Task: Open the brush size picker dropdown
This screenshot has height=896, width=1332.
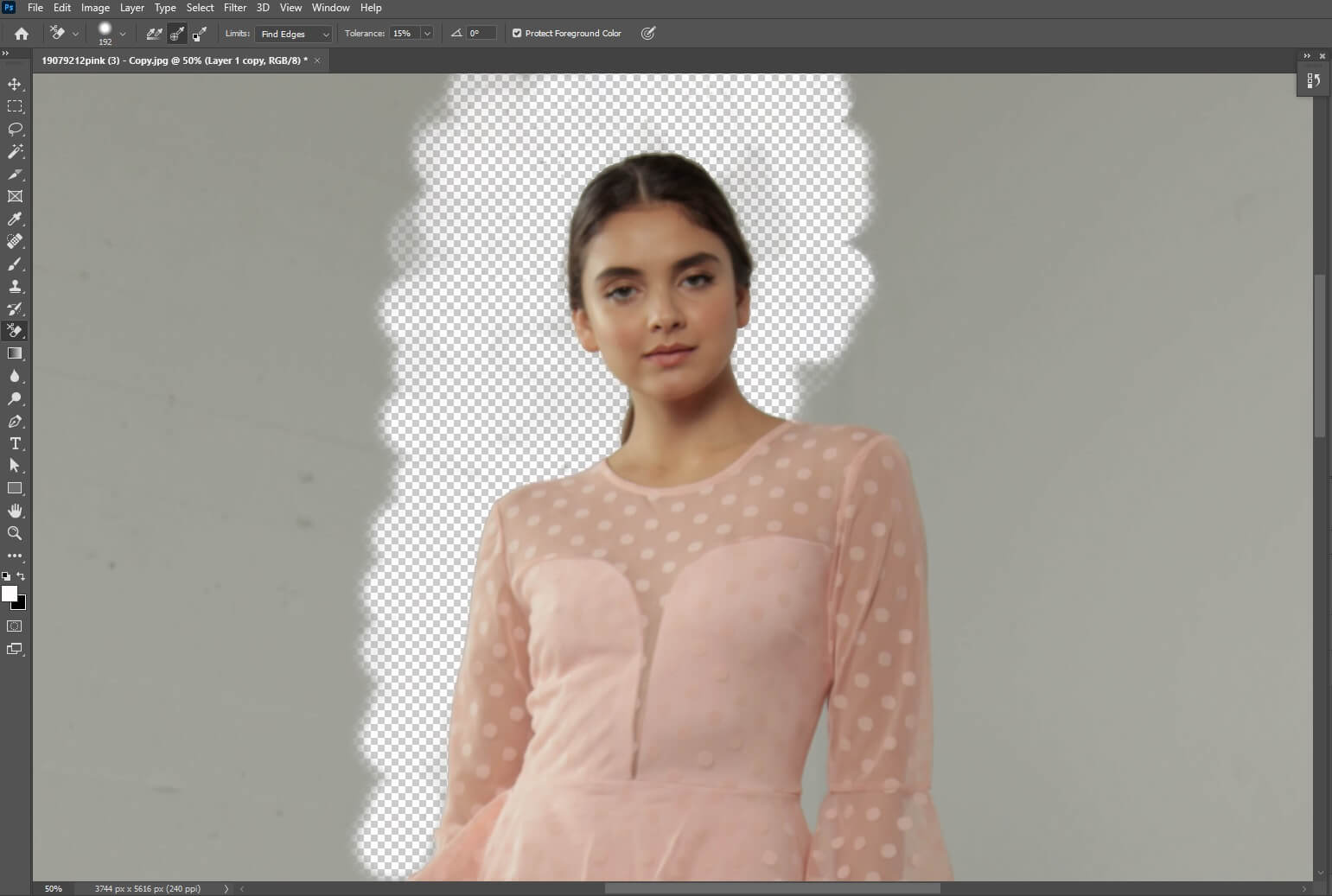Action: (x=124, y=33)
